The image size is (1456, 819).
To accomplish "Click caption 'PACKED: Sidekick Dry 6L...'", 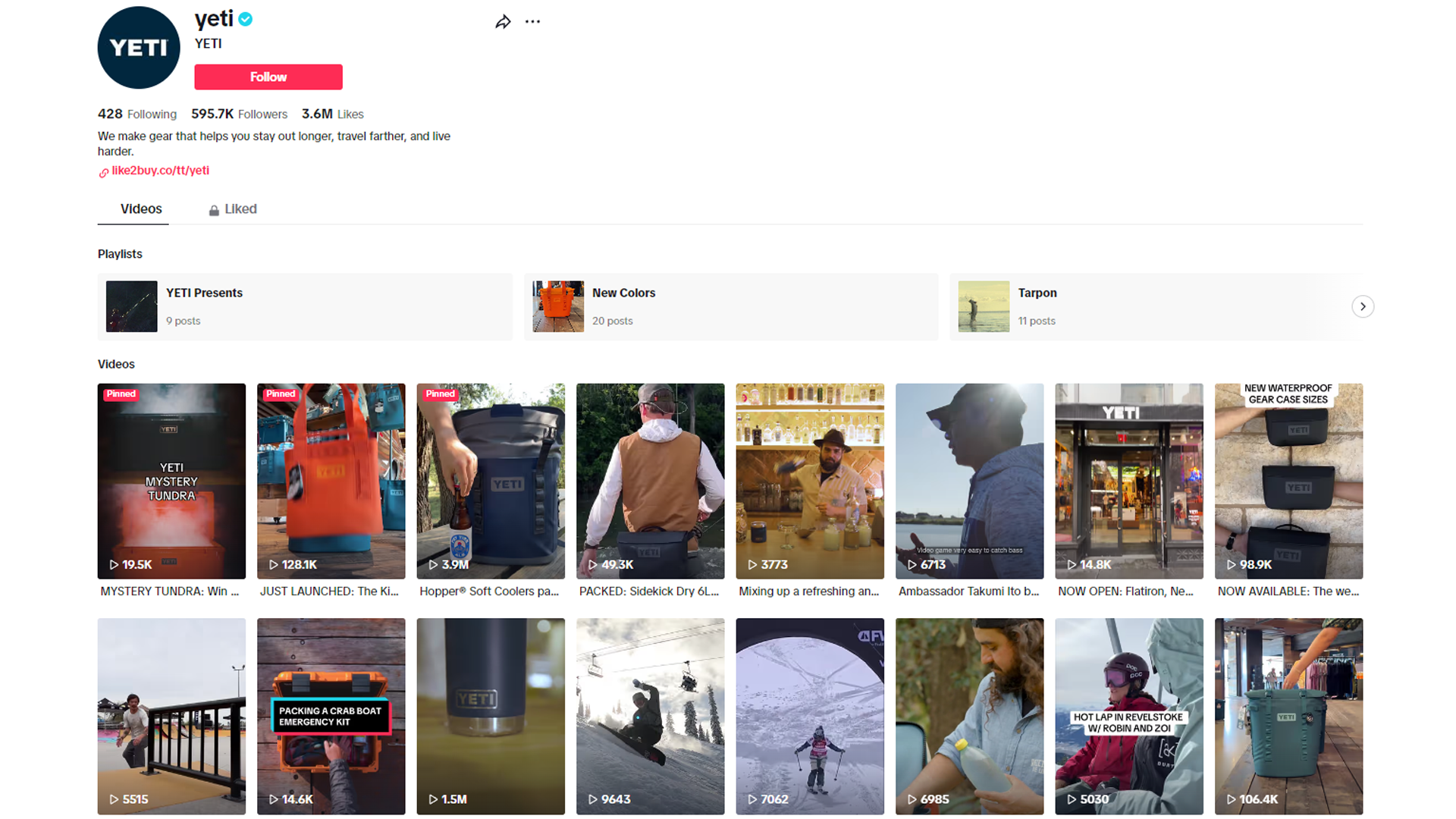I will [x=649, y=591].
